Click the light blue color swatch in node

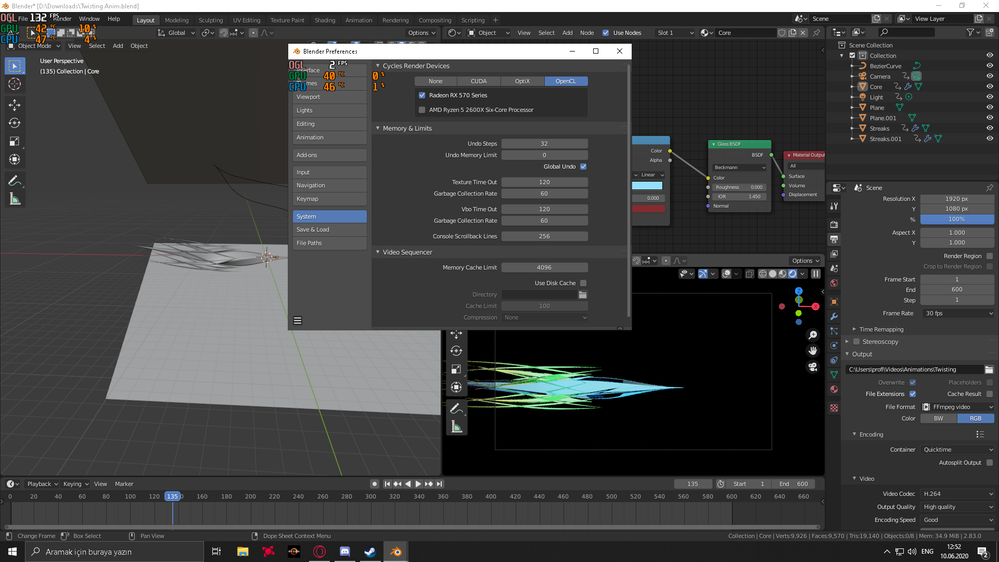[x=647, y=185]
